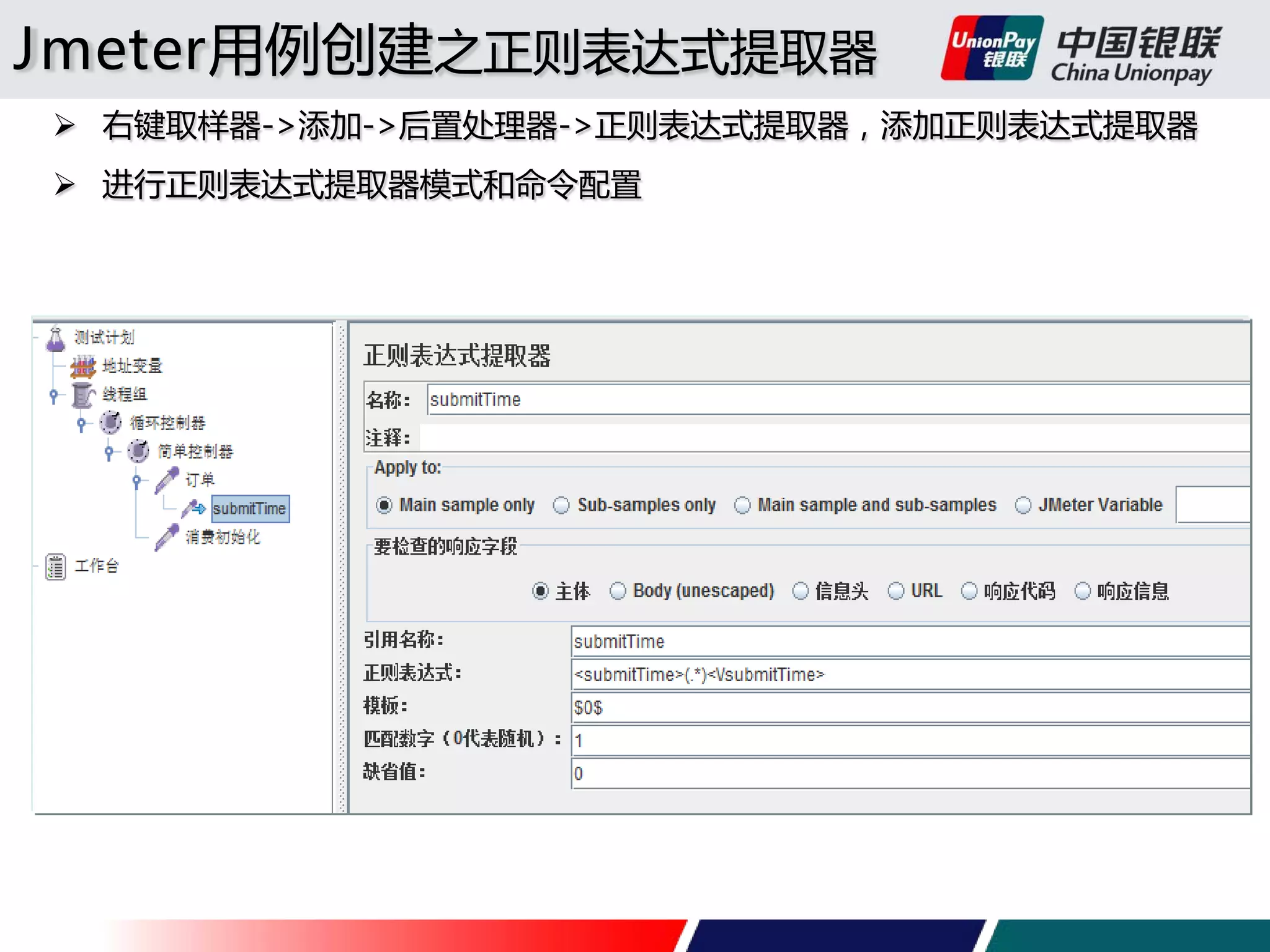
Task: Click the 线程组 spool icon
Action: coord(82,395)
